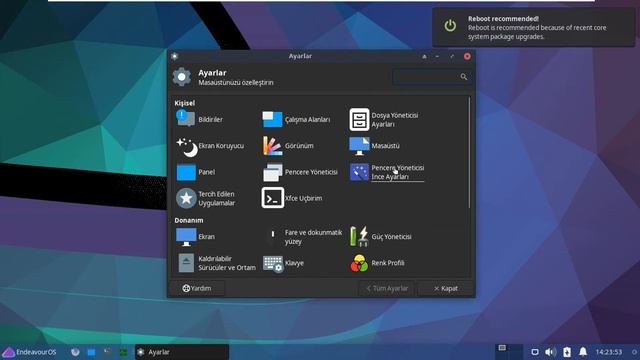The height and width of the screenshot is (360, 640).
Task: Click the panel clock 14:23:53
Action: (609, 352)
